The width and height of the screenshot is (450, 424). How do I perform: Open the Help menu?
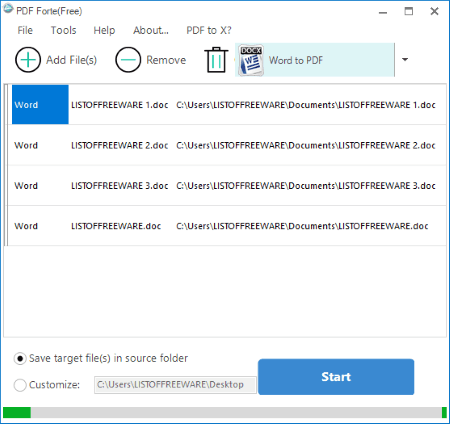(104, 30)
